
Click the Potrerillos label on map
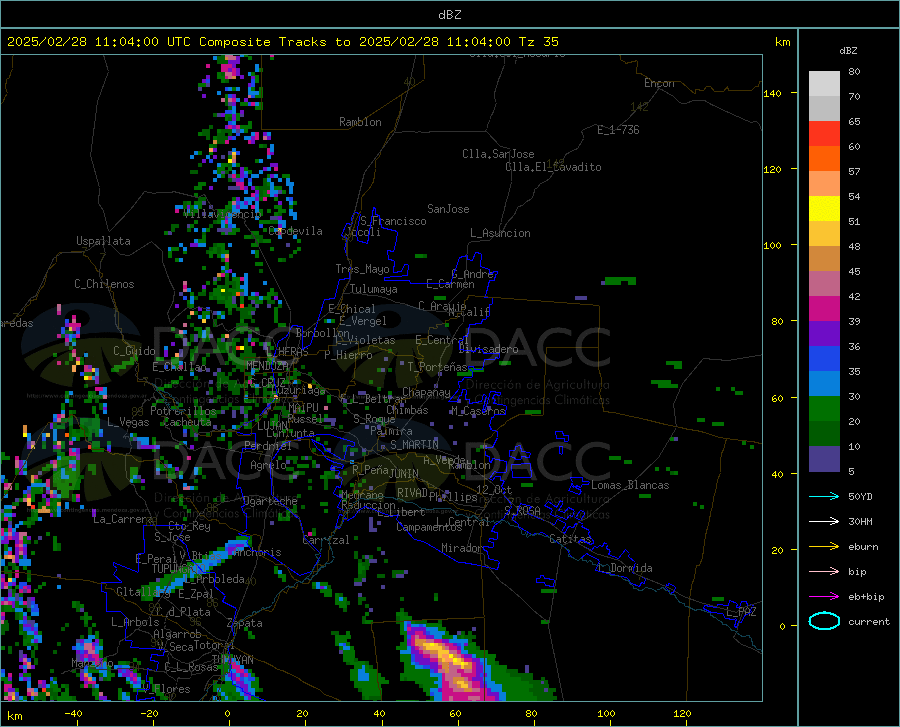tap(184, 411)
